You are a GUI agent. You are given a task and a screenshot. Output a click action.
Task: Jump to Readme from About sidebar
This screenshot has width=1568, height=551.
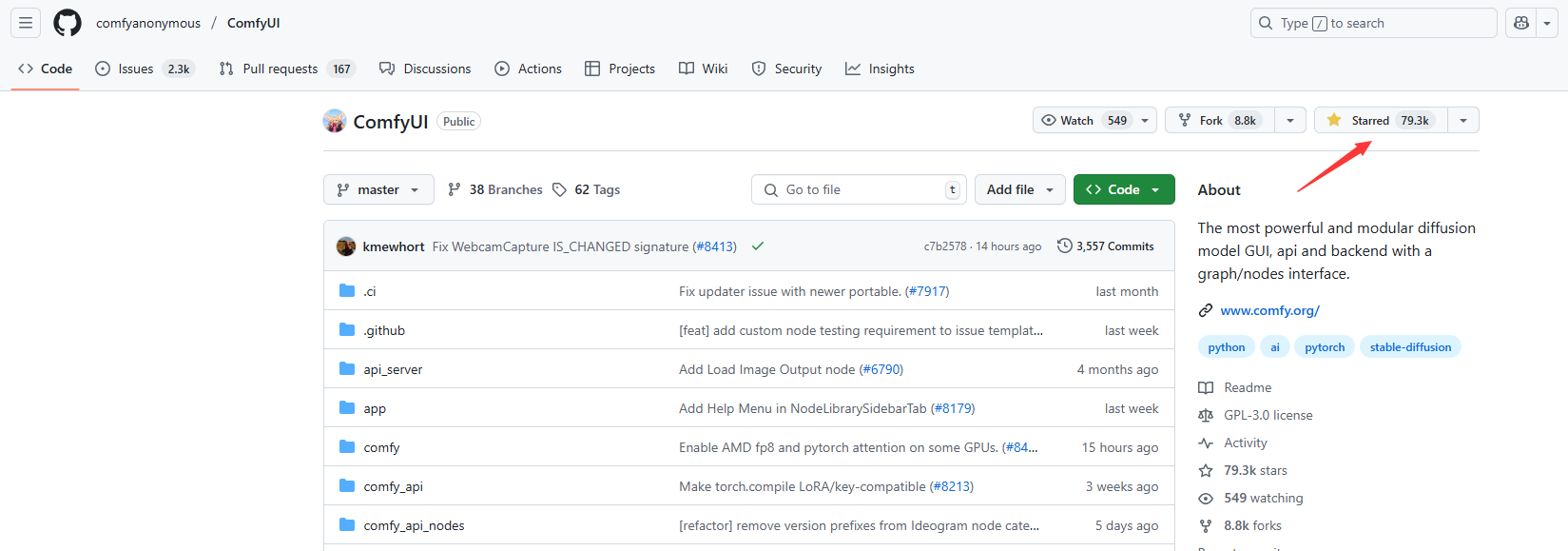tap(1235, 387)
